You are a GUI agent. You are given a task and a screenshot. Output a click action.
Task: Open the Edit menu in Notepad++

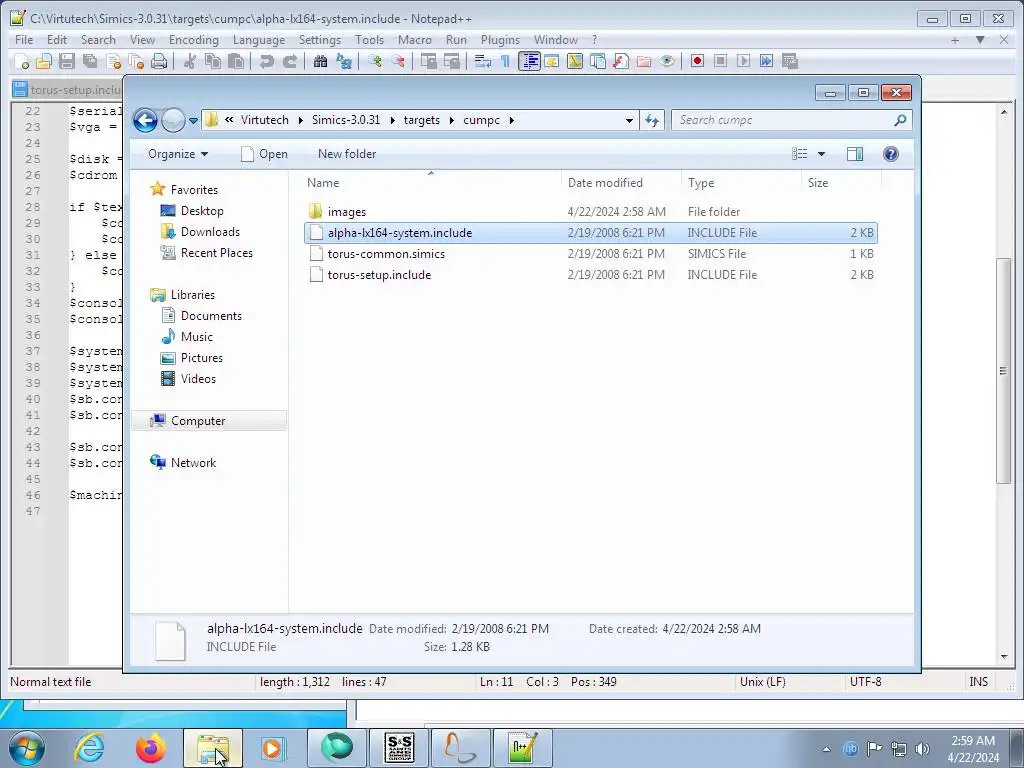(x=57, y=40)
